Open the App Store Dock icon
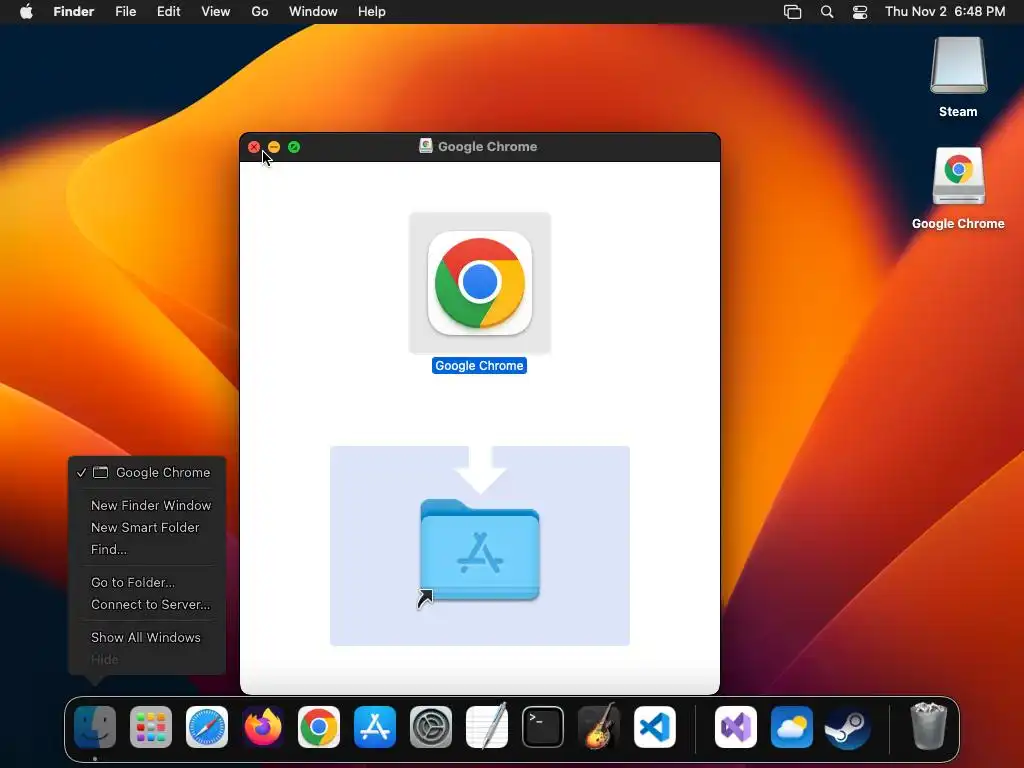The image size is (1024, 768). (x=375, y=727)
